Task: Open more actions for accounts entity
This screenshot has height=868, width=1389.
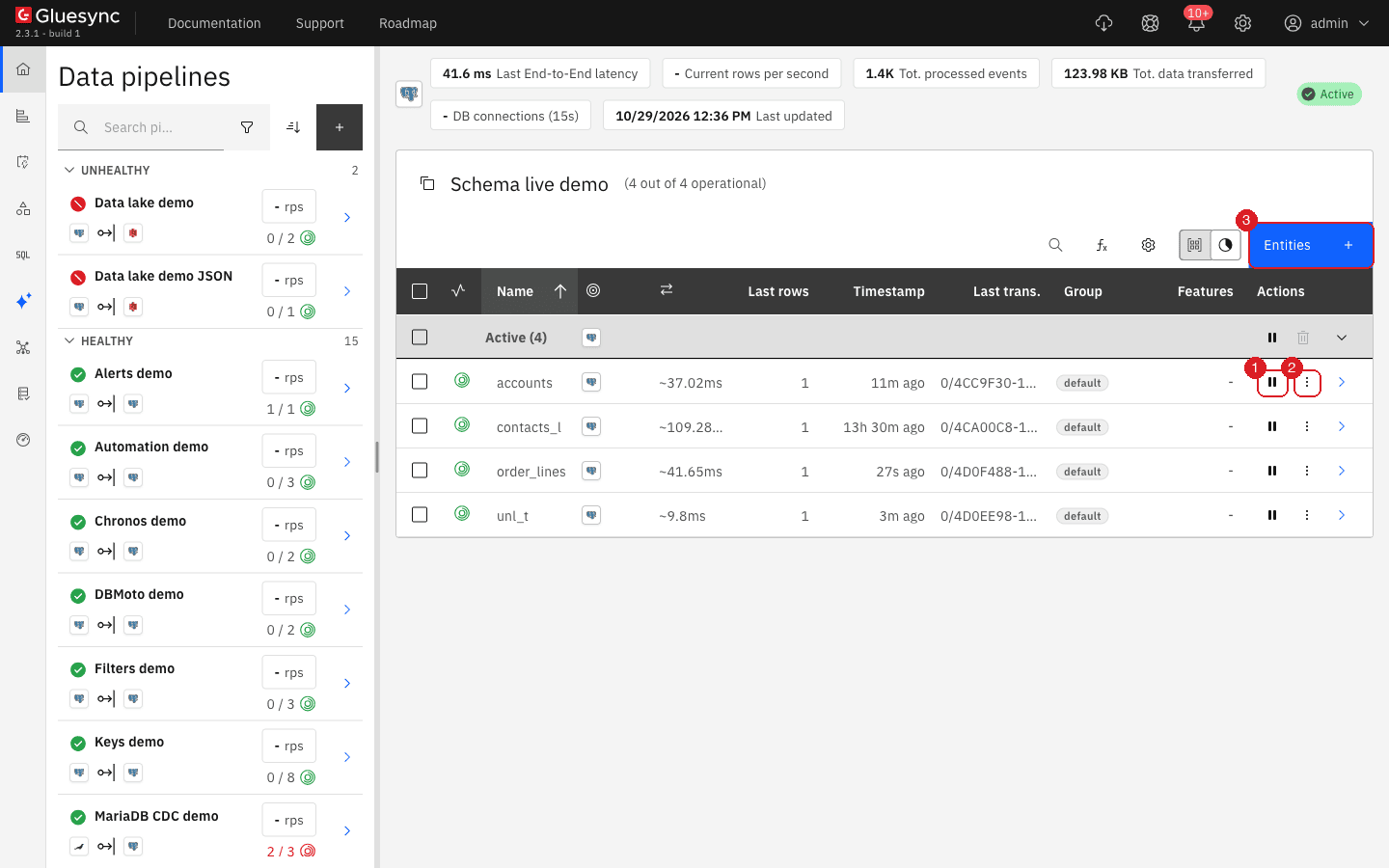Action: [x=1307, y=383]
